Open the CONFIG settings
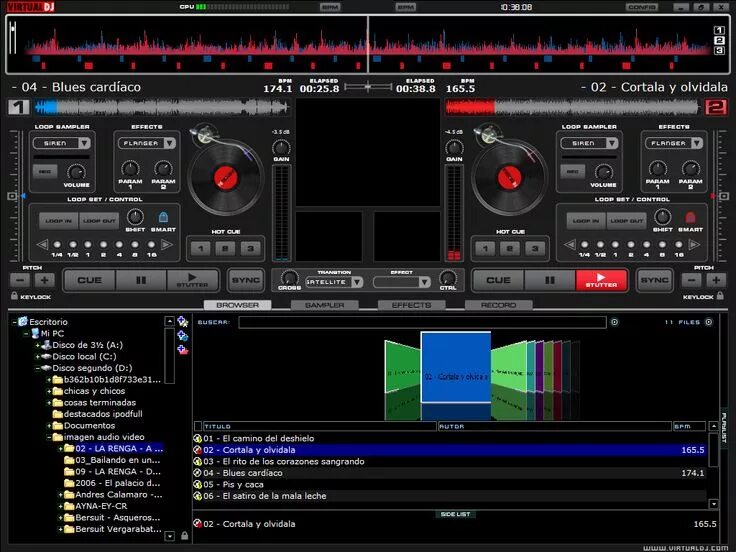 (642, 7)
